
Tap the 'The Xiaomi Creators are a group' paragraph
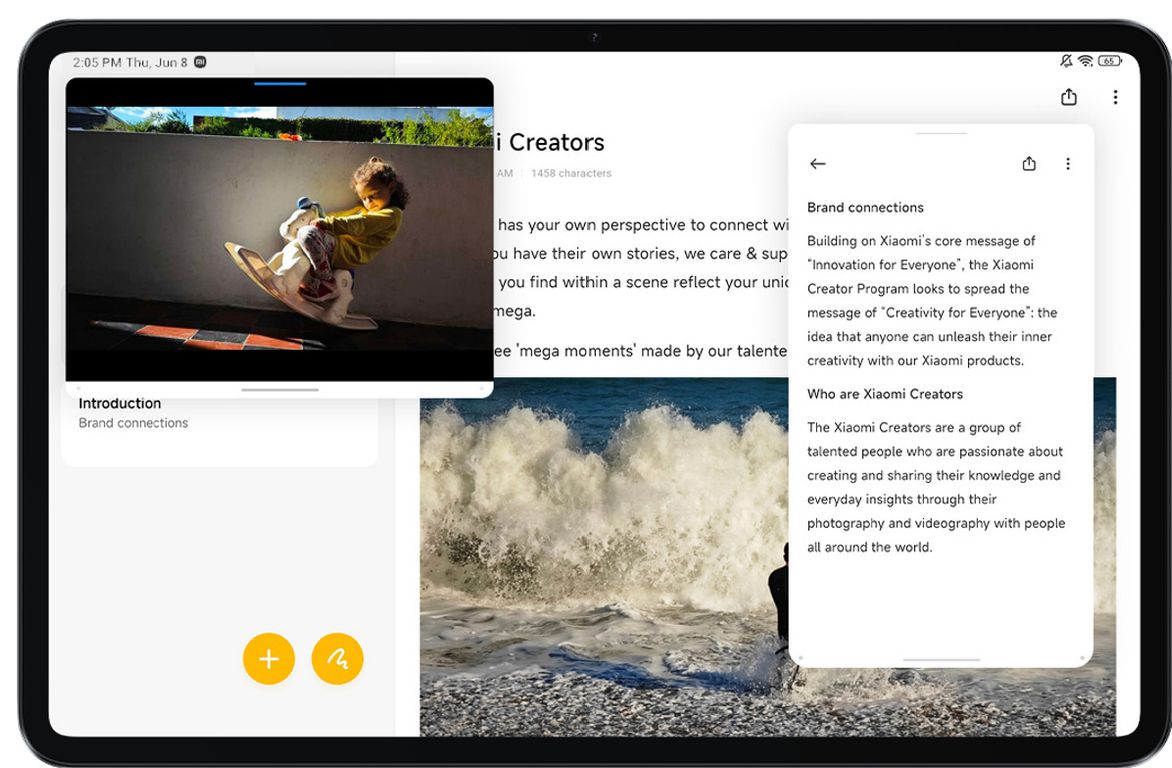pos(936,487)
